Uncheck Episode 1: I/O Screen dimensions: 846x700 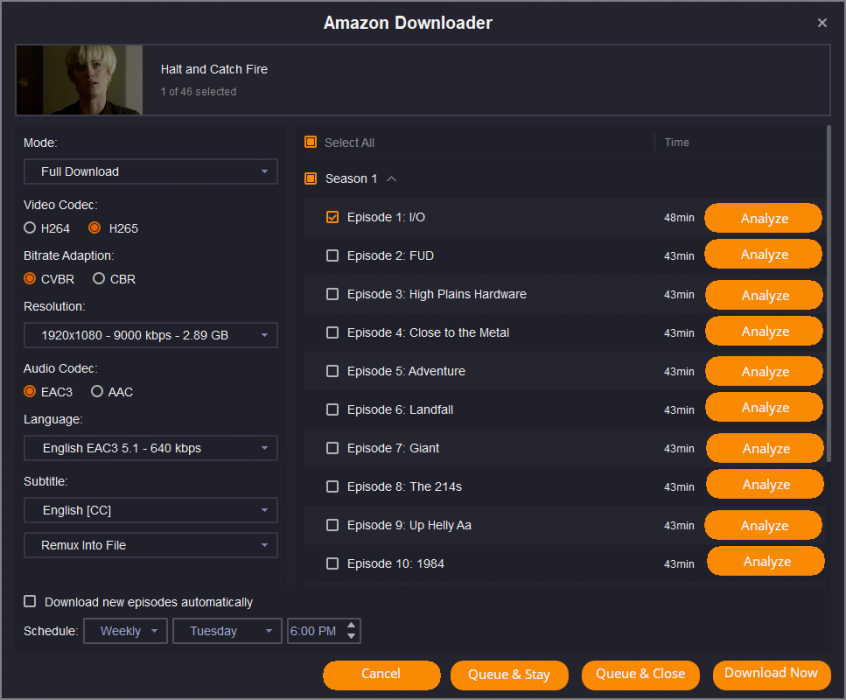pos(333,217)
